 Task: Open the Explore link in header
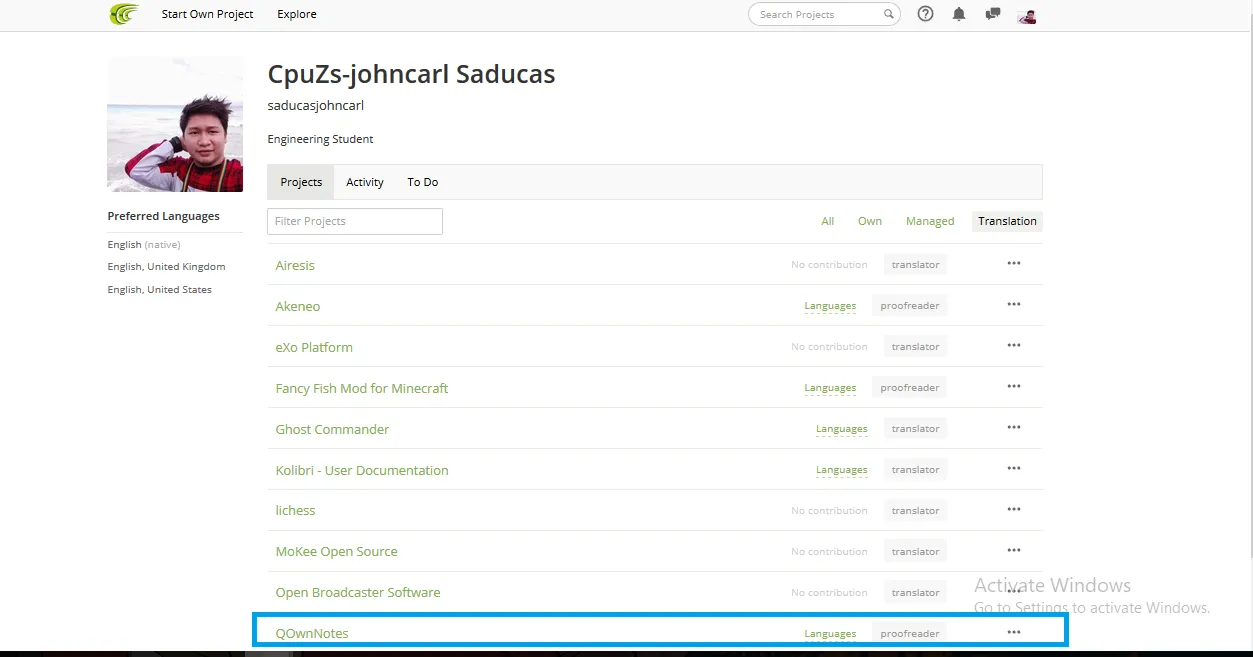coord(297,14)
